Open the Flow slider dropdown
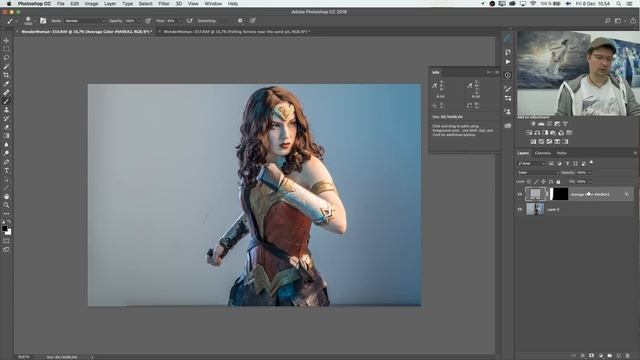 (180, 21)
